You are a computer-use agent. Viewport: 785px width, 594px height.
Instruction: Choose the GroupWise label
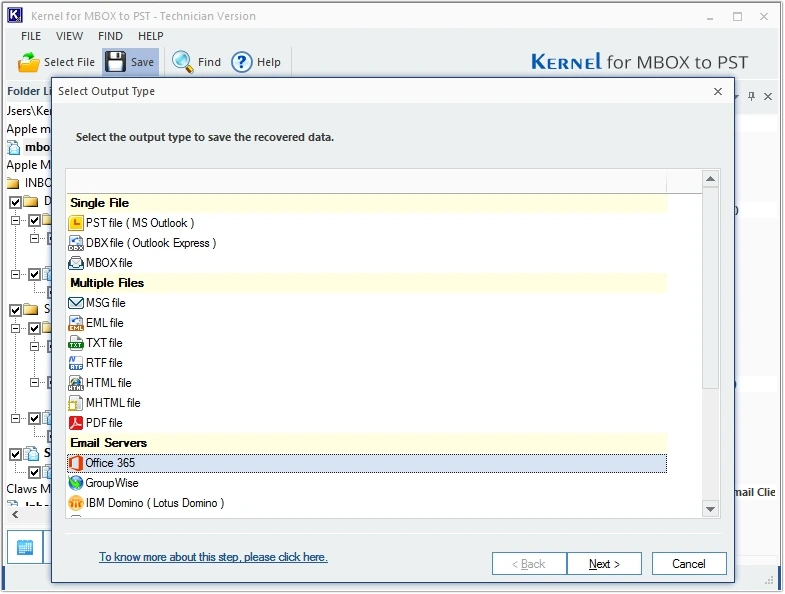point(112,483)
